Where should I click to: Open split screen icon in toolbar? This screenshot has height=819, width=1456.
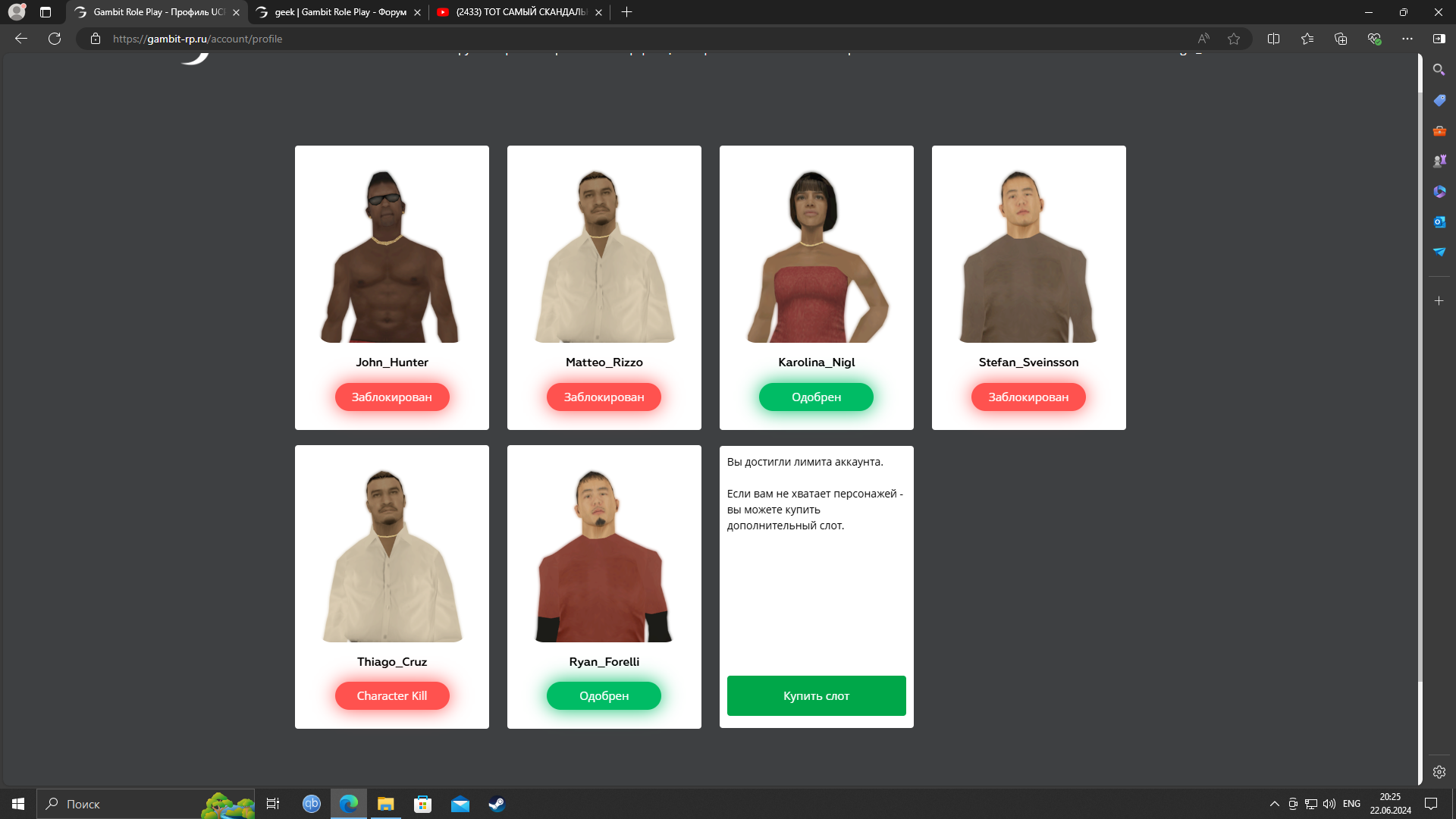pos(1273,39)
